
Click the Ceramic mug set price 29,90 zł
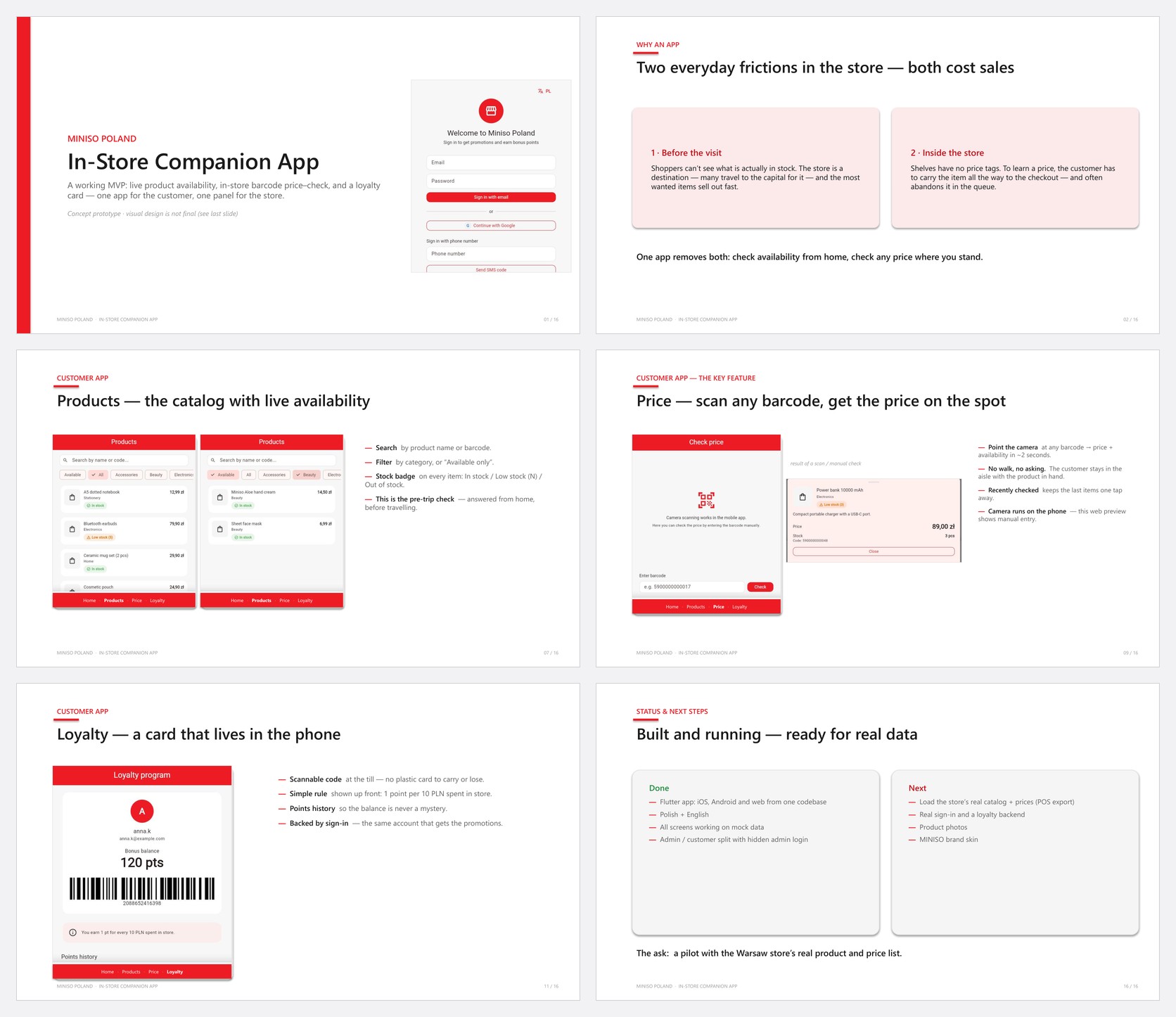coord(177,556)
